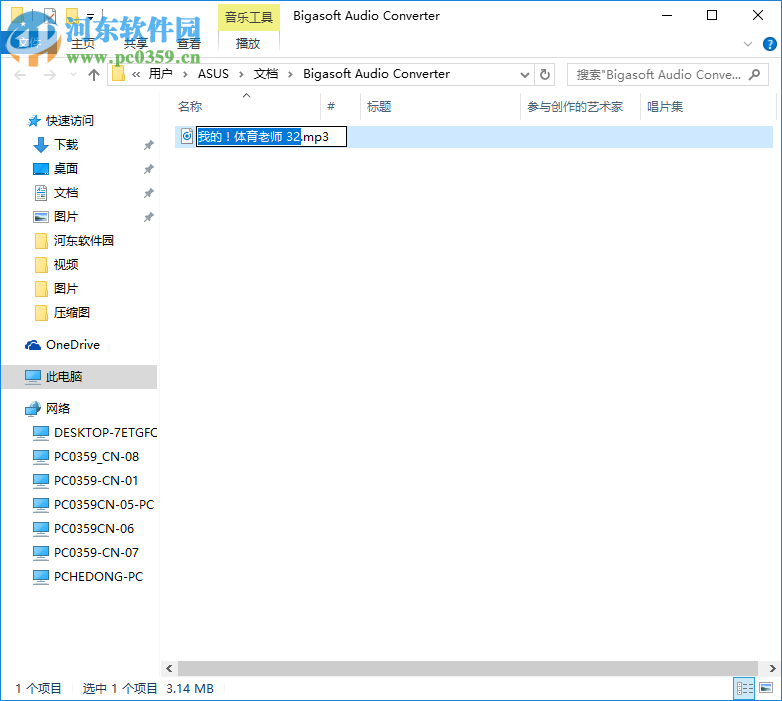The height and width of the screenshot is (701, 782).
Task: Click the filename rename text box
Action: tap(271, 137)
